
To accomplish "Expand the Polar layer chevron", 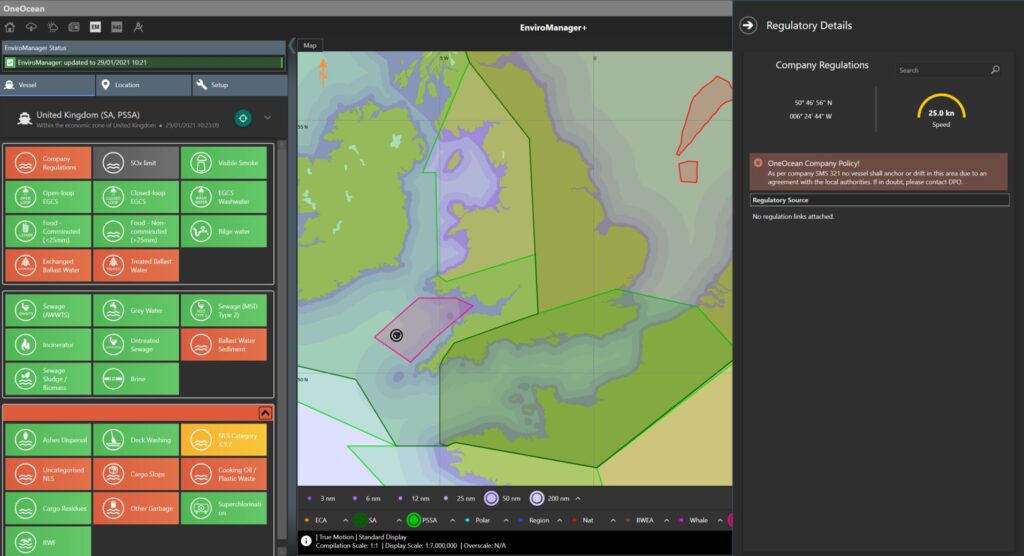I will 506,521.
